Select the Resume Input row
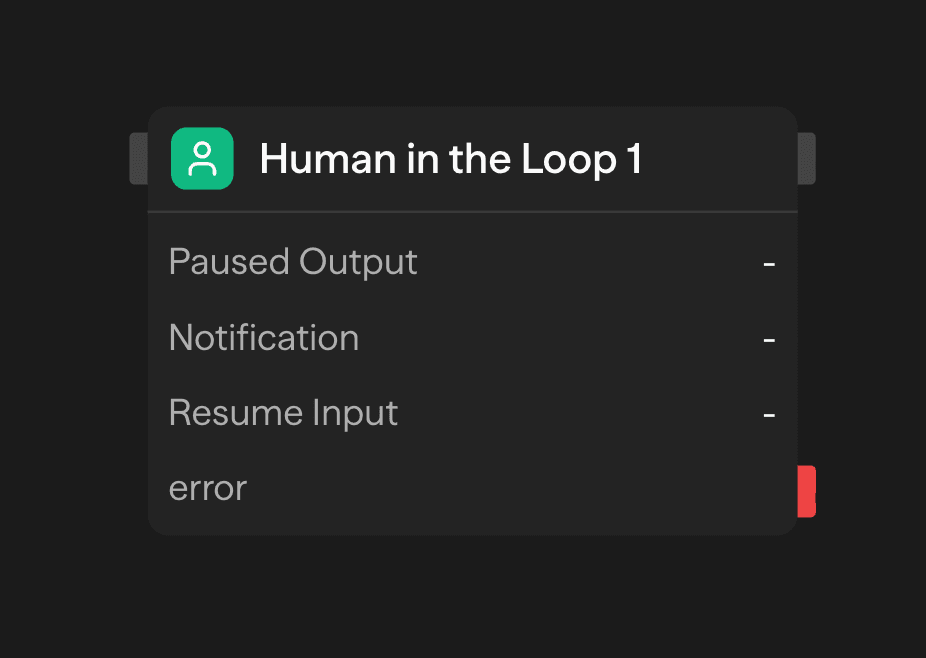This screenshot has width=926, height=658. (x=283, y=413)
